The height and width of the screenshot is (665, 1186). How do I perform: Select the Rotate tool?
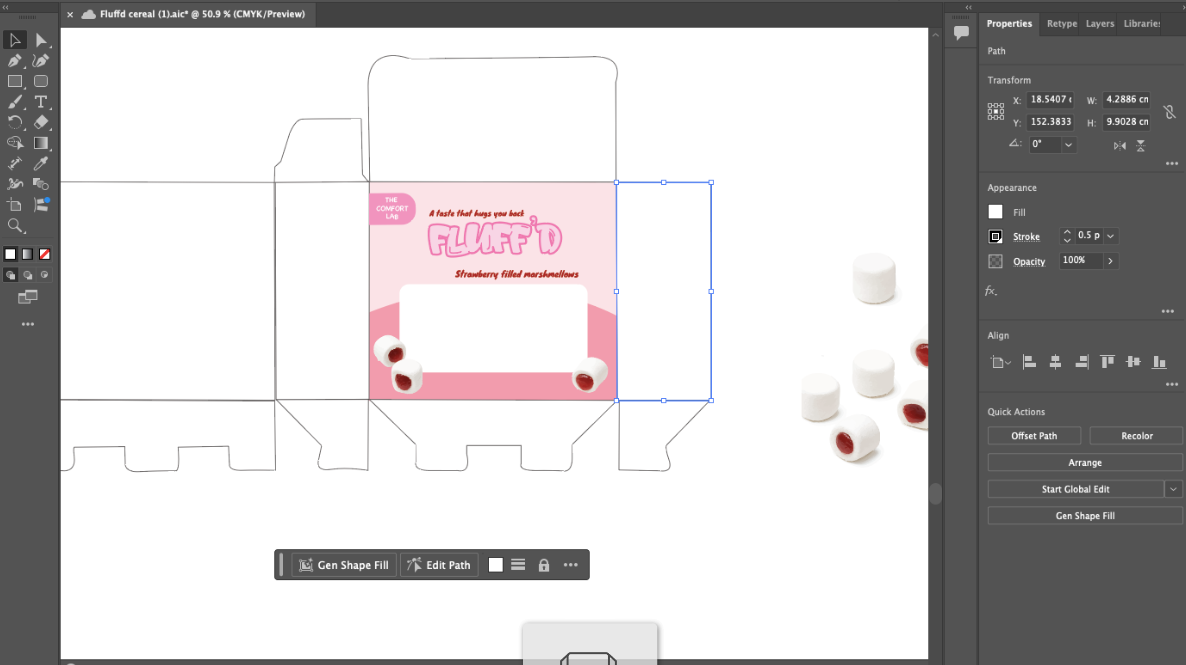click(14, 122)
